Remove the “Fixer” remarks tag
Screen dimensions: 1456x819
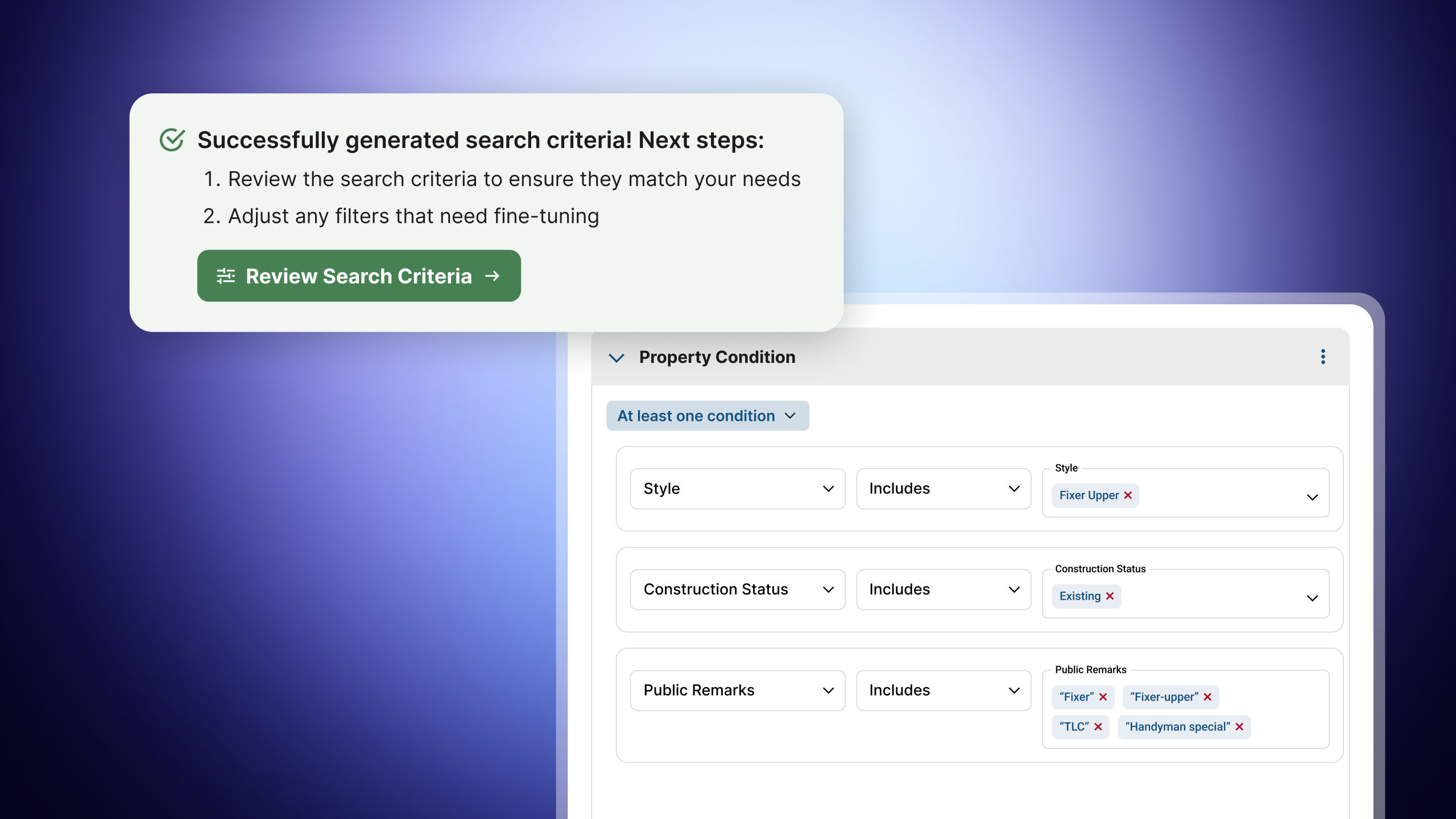1103,697
